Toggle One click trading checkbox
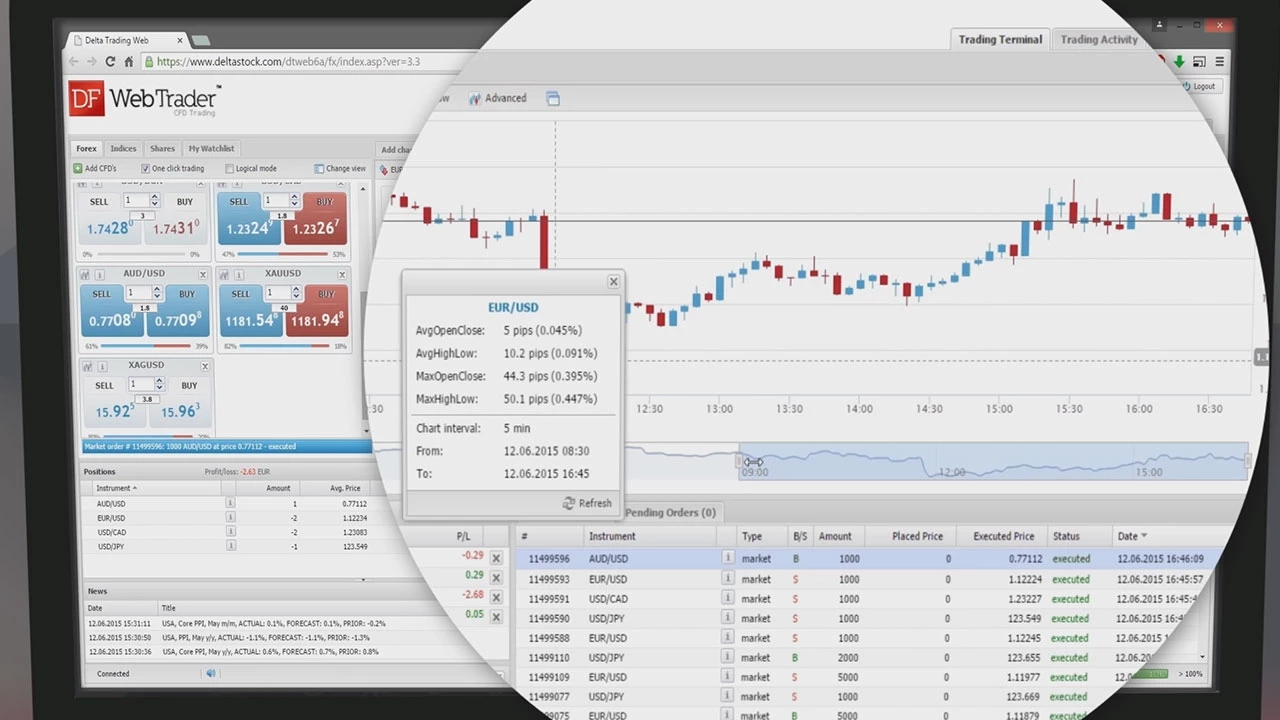Screen dimensions: 1280x720 pos(146,169)
